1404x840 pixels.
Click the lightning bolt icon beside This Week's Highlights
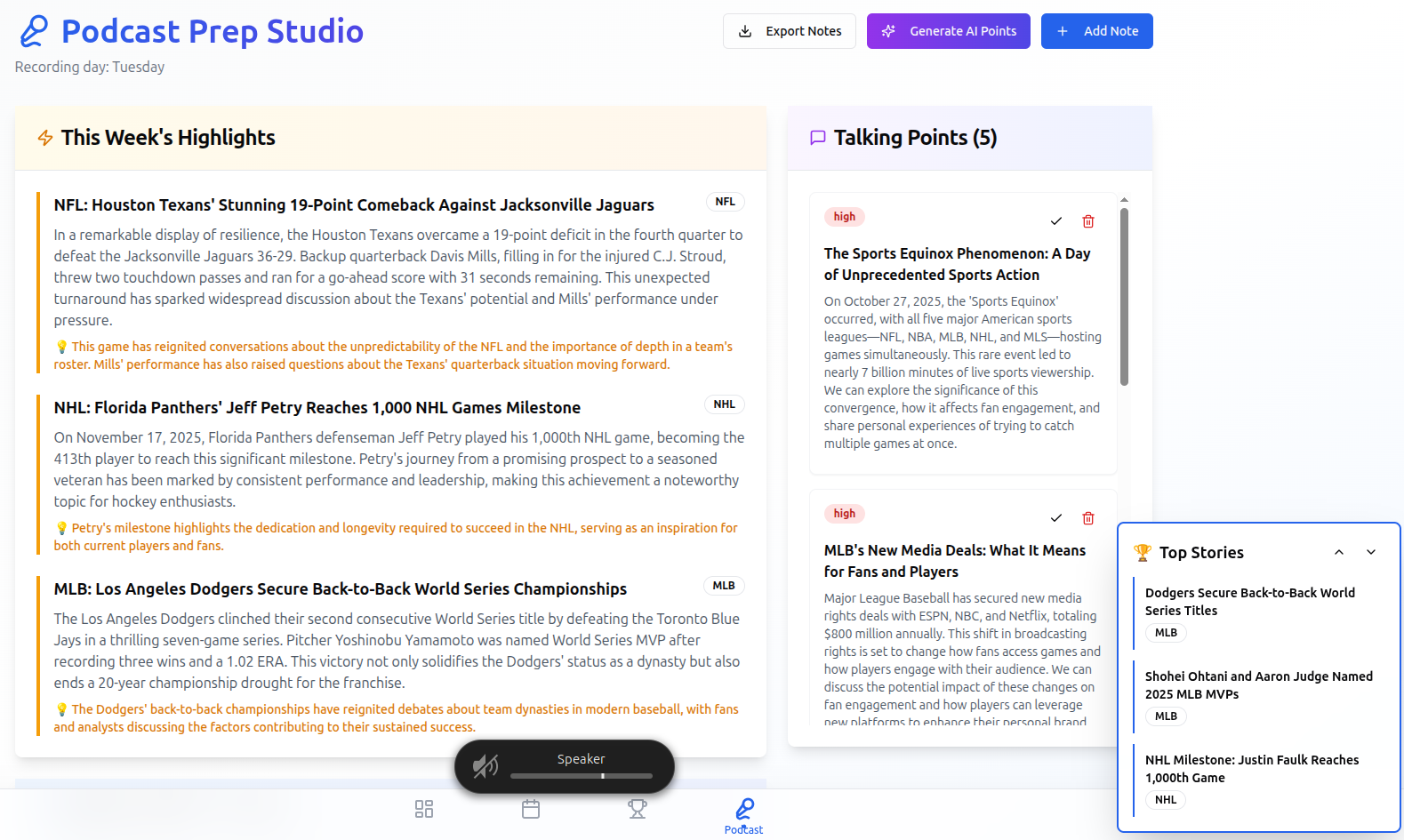coord(45,138)
